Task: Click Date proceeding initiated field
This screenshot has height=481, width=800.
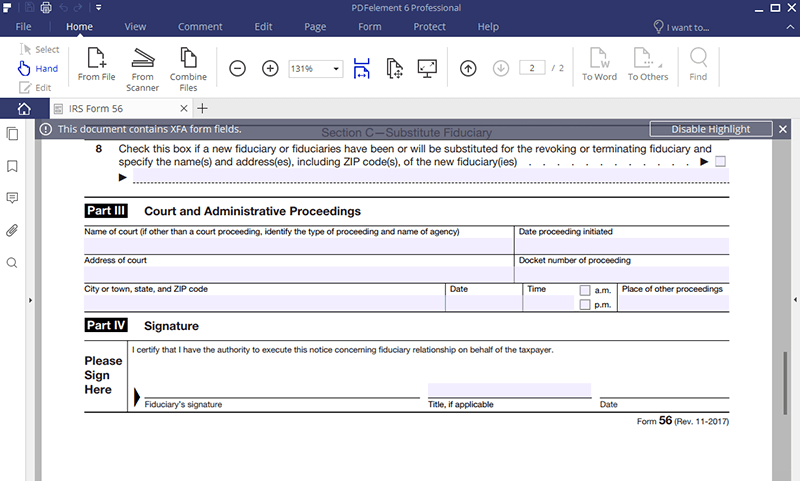Action: tap(622, 245)
